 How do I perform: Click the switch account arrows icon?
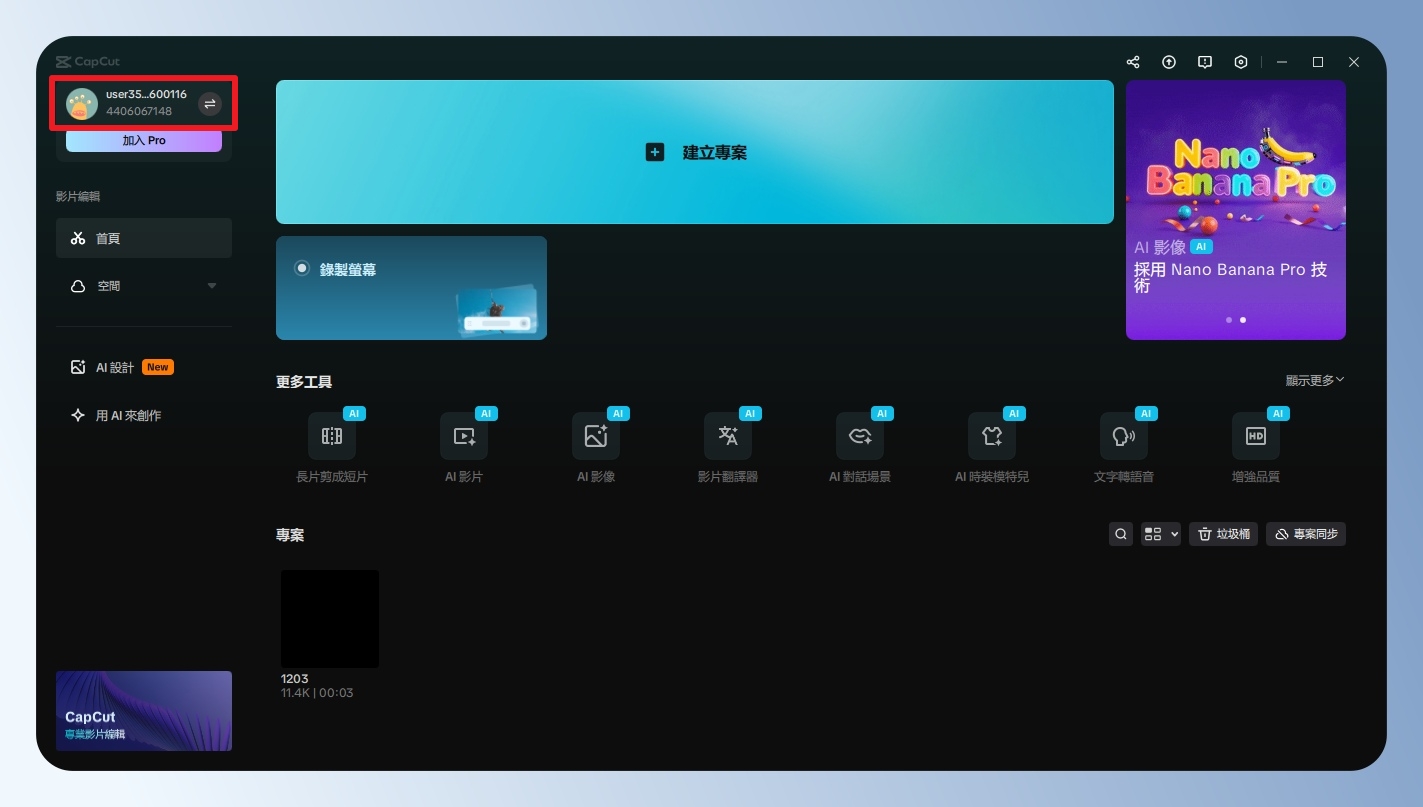coord(210,104)
